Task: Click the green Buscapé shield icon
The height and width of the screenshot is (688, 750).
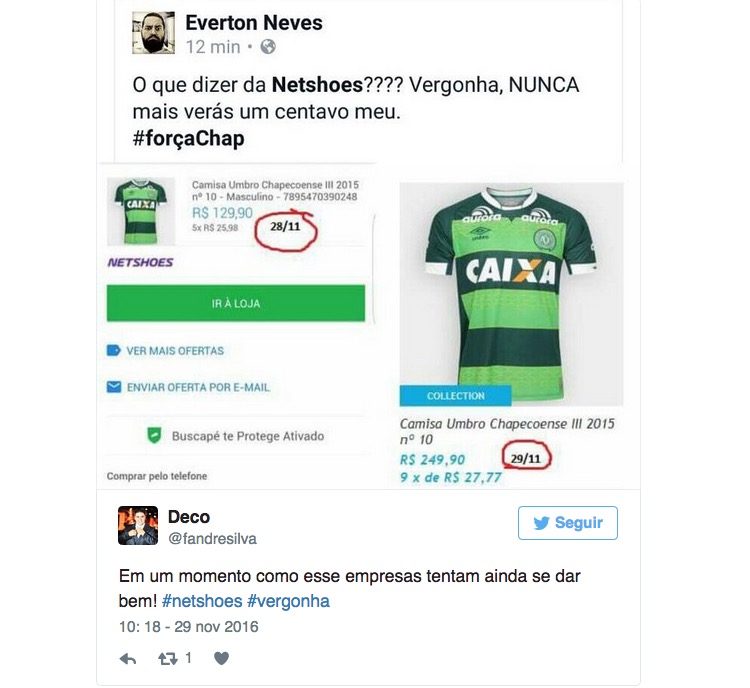Action: [x=154, y=435]
